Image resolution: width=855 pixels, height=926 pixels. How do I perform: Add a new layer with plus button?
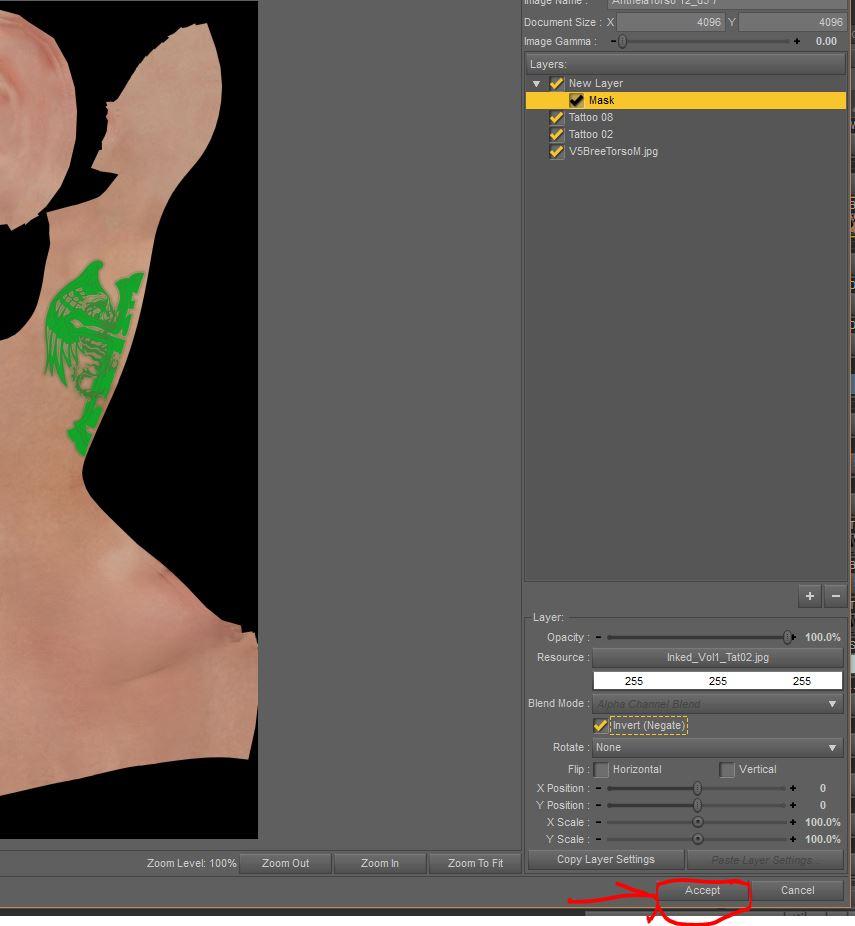[810, 596]
